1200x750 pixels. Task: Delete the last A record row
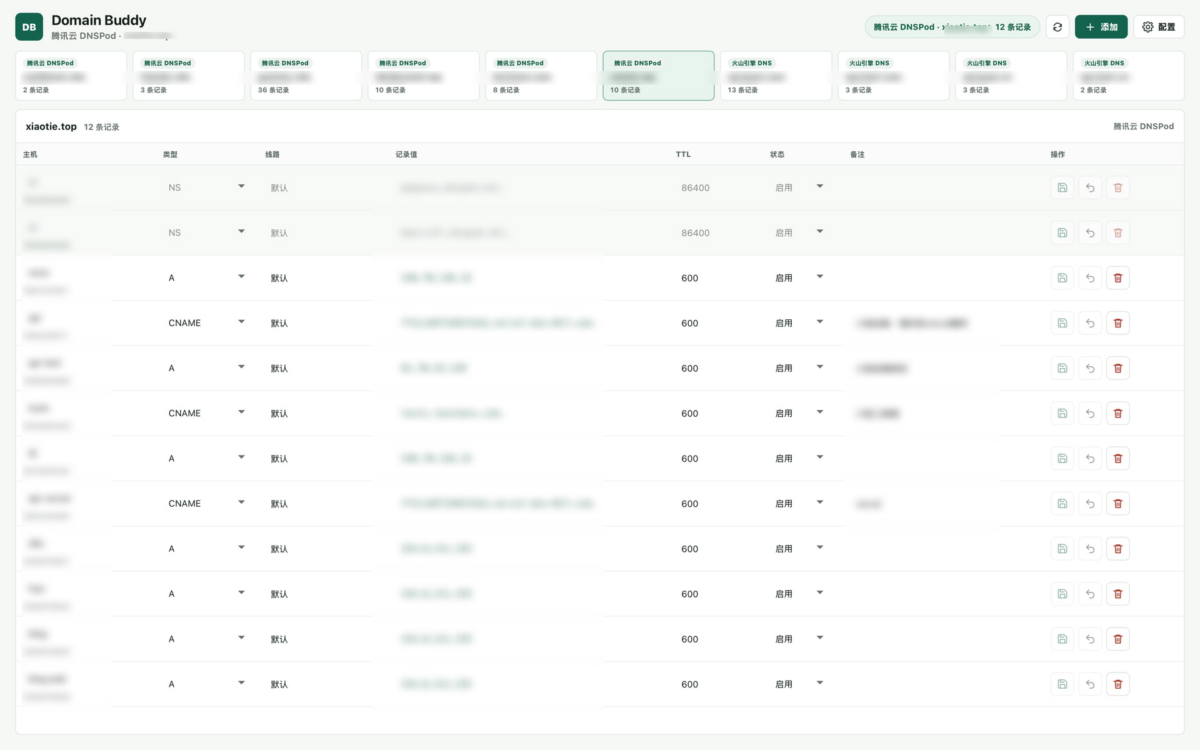1118,685
